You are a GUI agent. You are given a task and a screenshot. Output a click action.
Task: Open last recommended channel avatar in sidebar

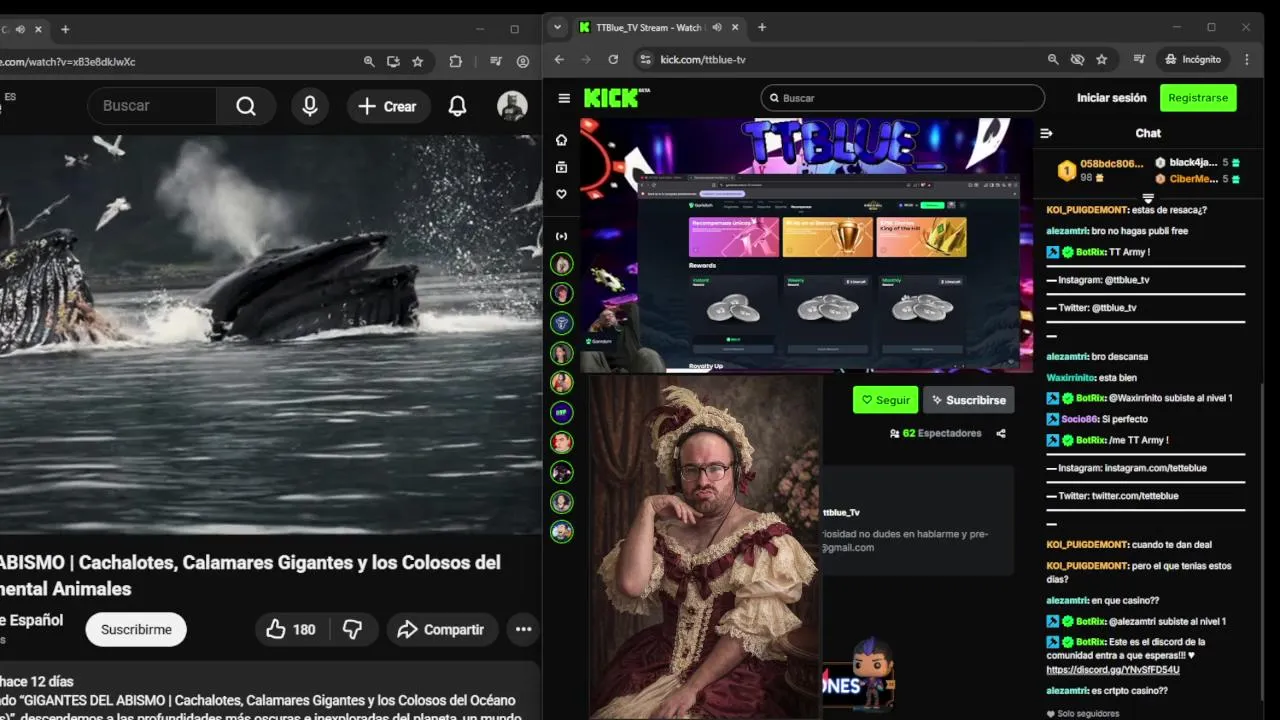pos(562,531)
